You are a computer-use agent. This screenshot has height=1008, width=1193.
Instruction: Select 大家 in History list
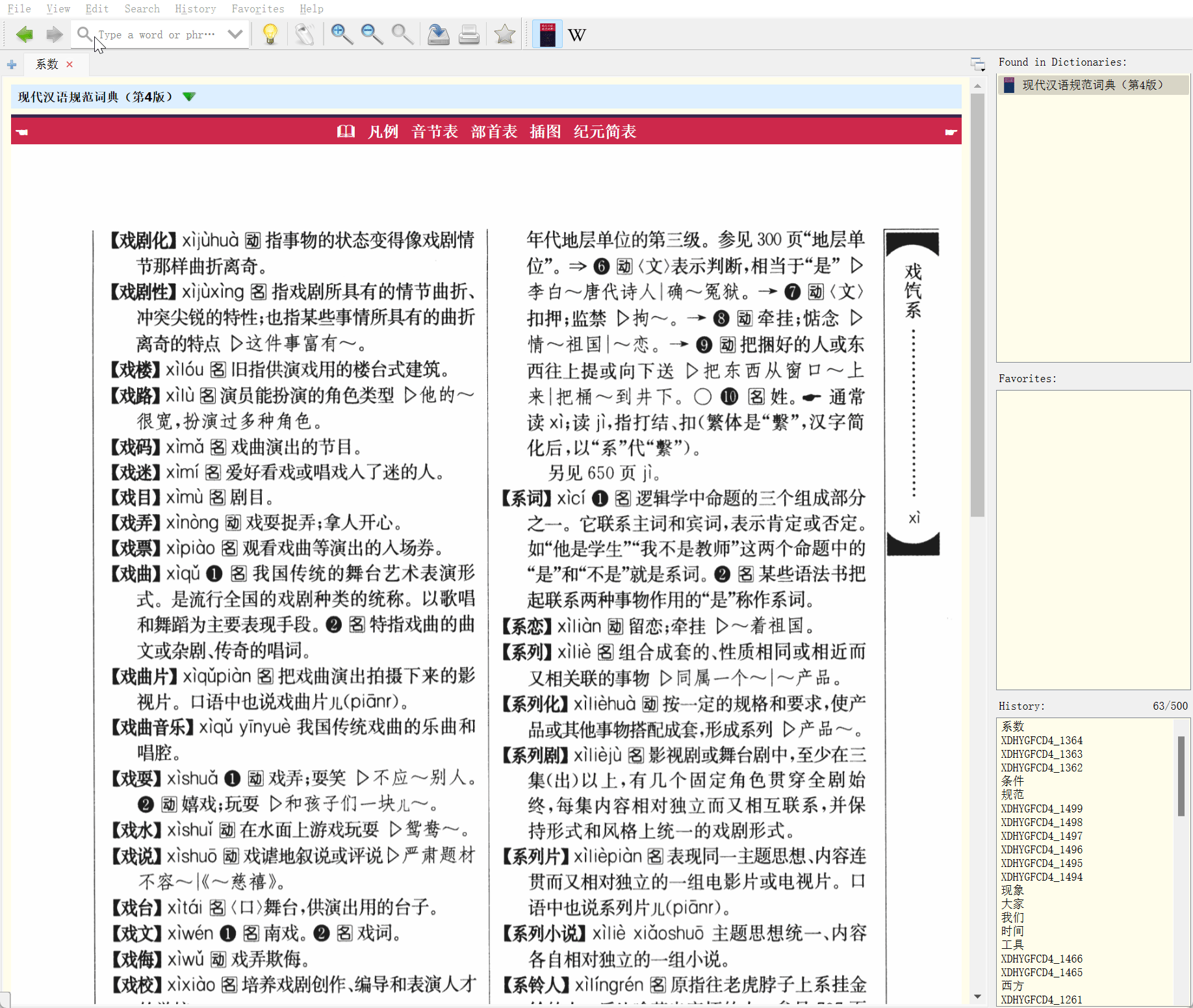click(1012, 904)
